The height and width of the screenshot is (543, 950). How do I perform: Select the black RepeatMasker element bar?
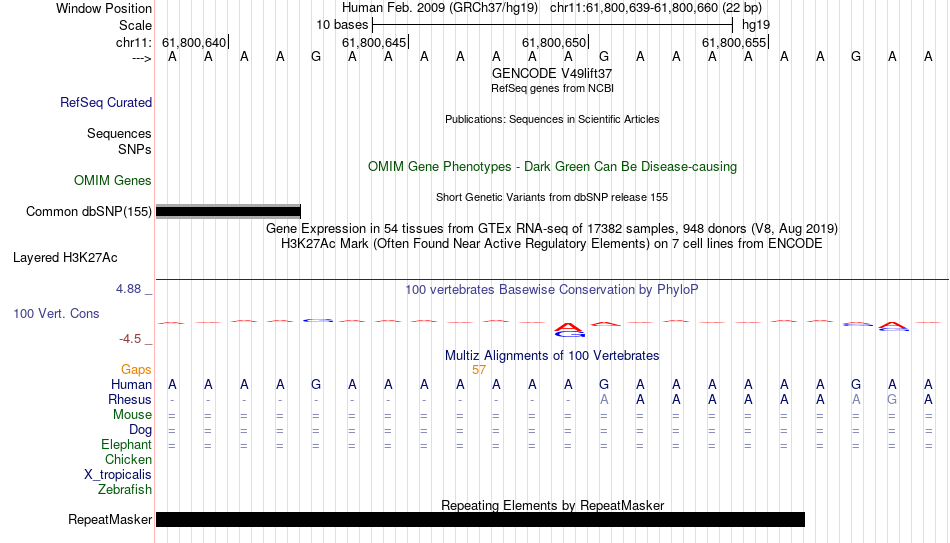[480, 519]
